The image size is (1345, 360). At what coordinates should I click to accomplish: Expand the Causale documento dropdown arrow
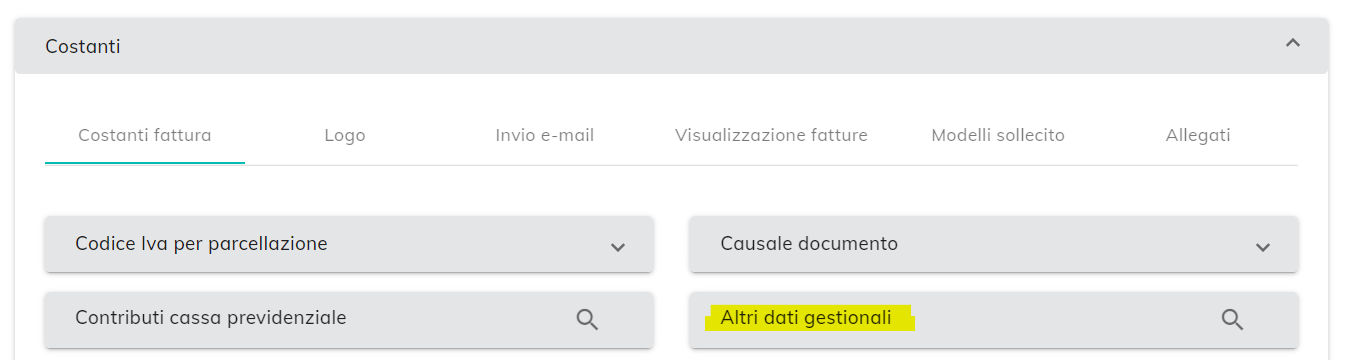pyautogui.click(x=1263, y=246)
